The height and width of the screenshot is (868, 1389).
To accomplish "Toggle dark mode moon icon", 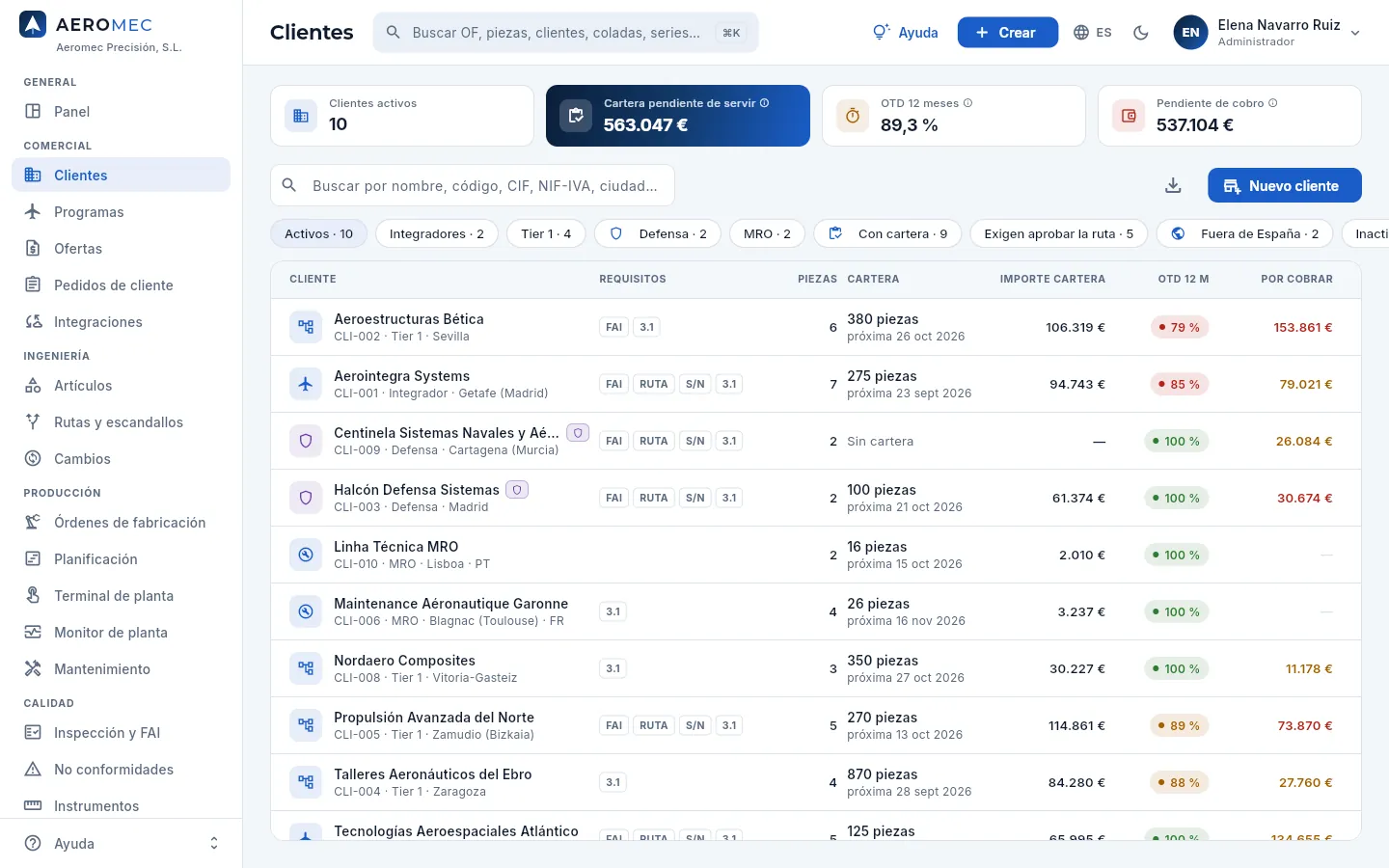I will point(1141,33).
